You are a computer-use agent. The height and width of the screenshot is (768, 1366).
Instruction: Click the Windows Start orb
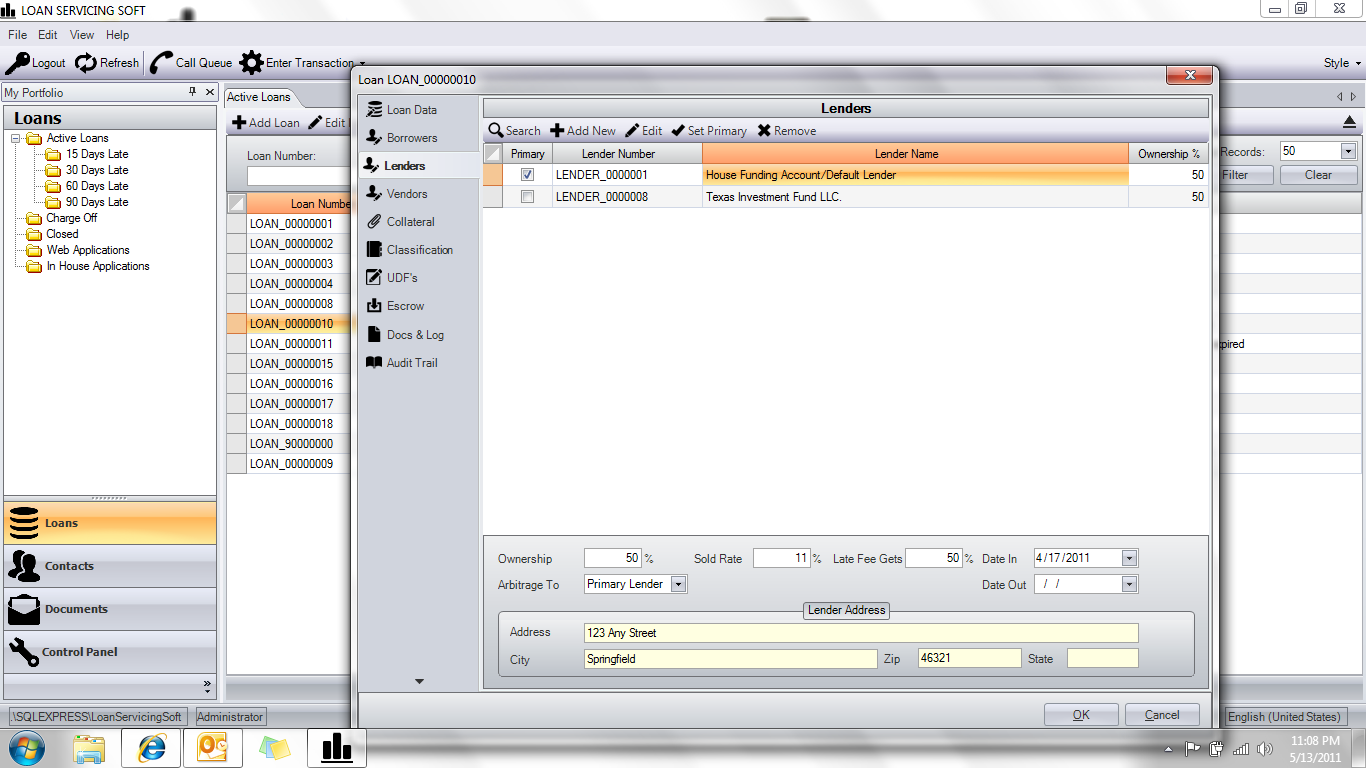[27, 748]
